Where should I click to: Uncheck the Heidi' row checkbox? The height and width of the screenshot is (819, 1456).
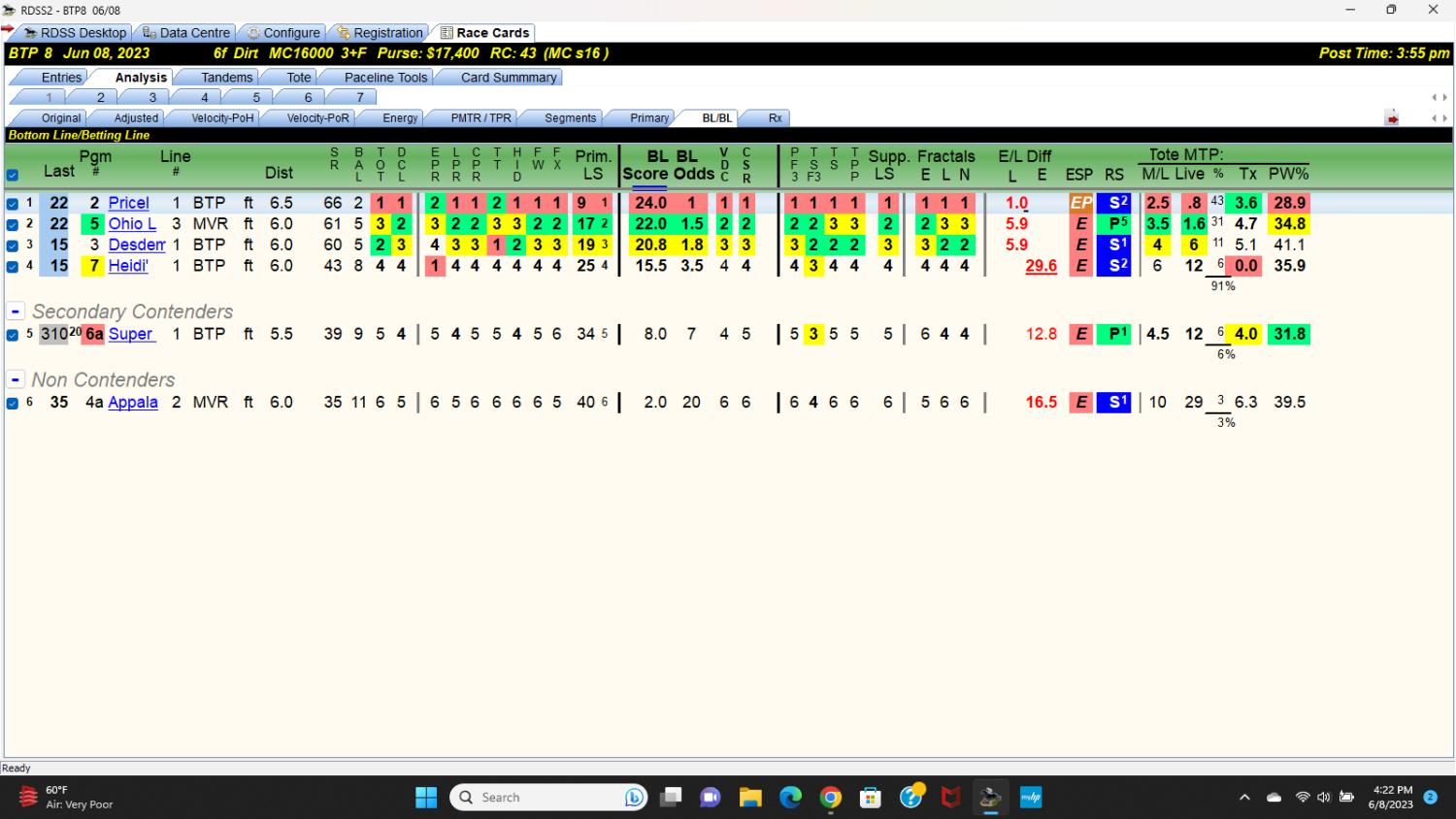[13, 267]
